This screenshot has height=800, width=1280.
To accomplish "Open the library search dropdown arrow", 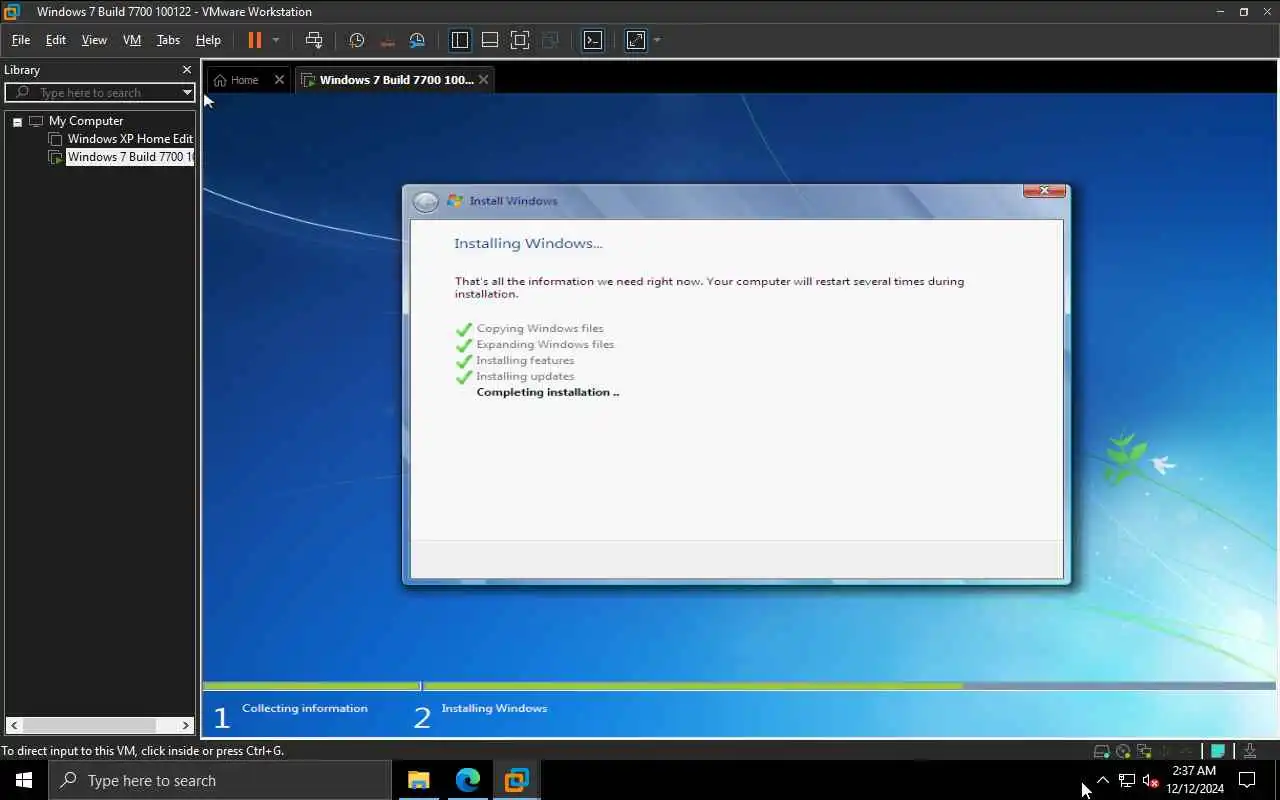I will click(x=187, y=92).
